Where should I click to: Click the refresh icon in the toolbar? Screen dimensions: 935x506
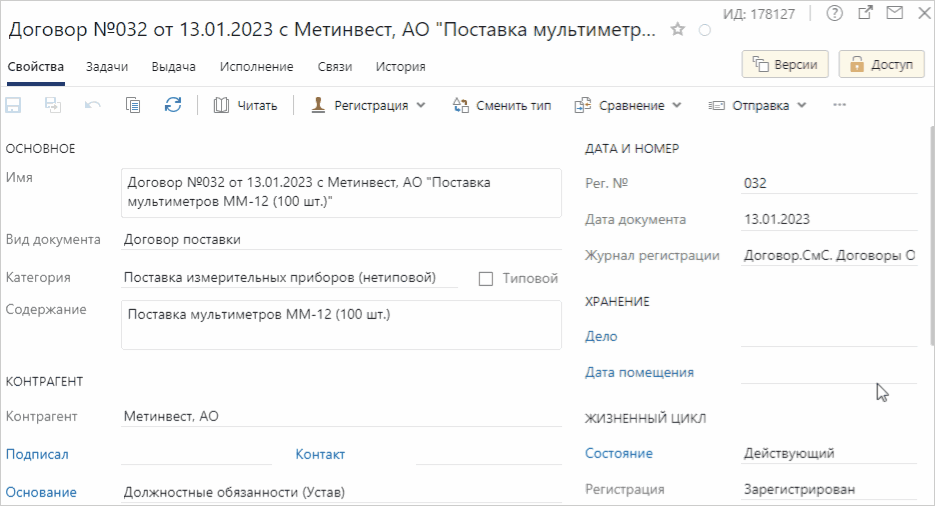173,105
